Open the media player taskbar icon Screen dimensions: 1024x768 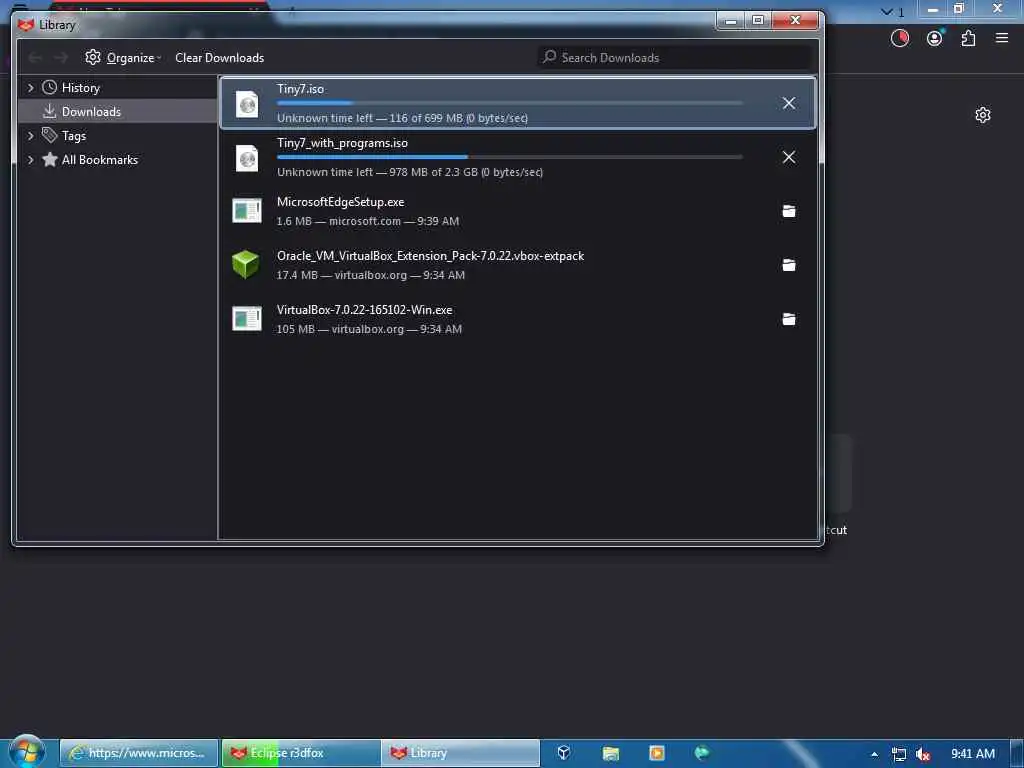point(656,753)
